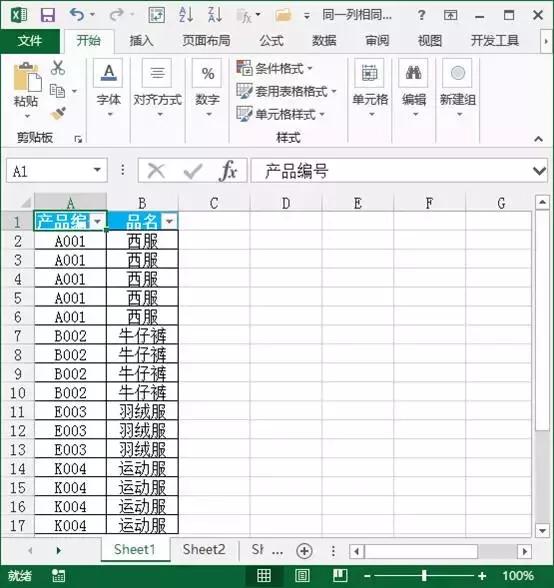Click the zoom in plus button
This screenshot has width=554, height=588.
(482, 576)
